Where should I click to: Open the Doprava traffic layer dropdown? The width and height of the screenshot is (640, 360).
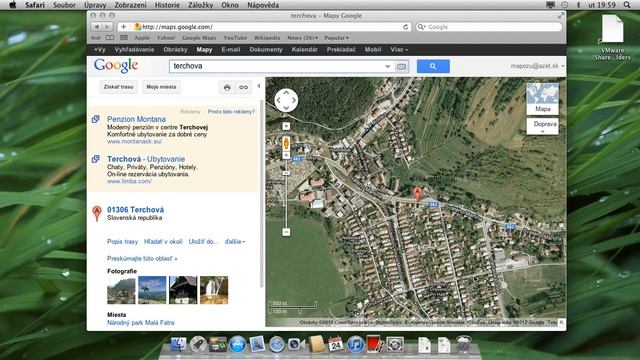click(x=542, y=126)
